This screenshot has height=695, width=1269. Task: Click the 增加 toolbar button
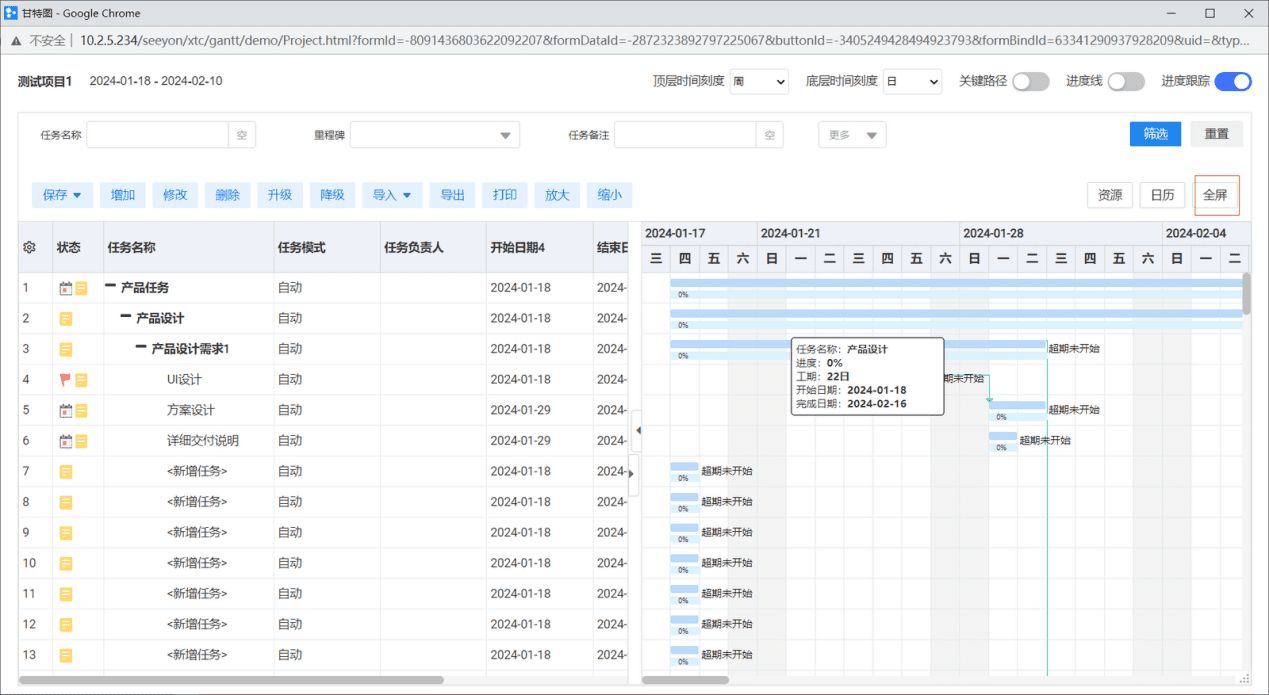pos(123,195)
